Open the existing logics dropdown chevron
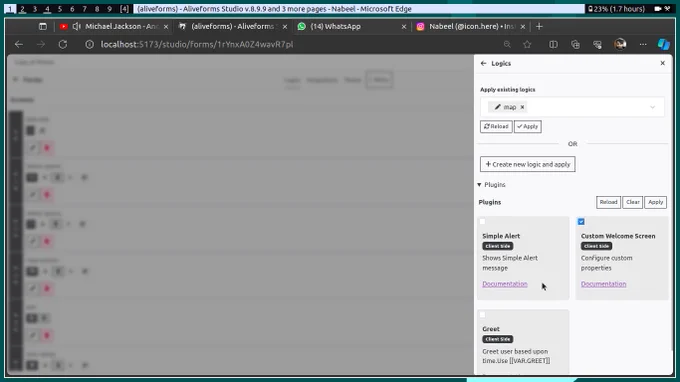 pyautogui.click(x=652, y=107)
